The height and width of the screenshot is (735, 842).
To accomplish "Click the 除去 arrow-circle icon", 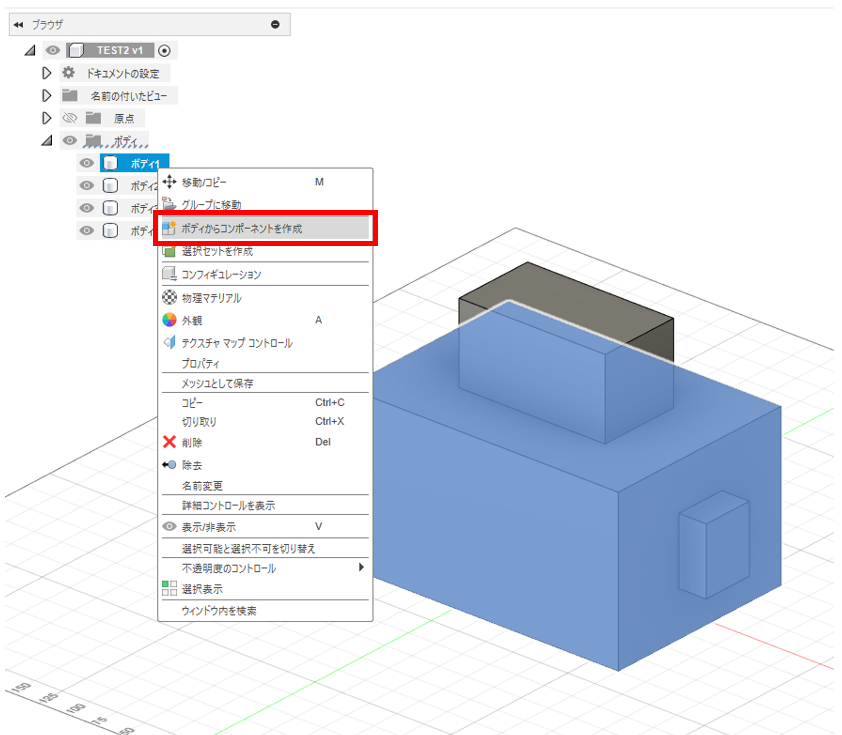I will [x=169, y=464].
